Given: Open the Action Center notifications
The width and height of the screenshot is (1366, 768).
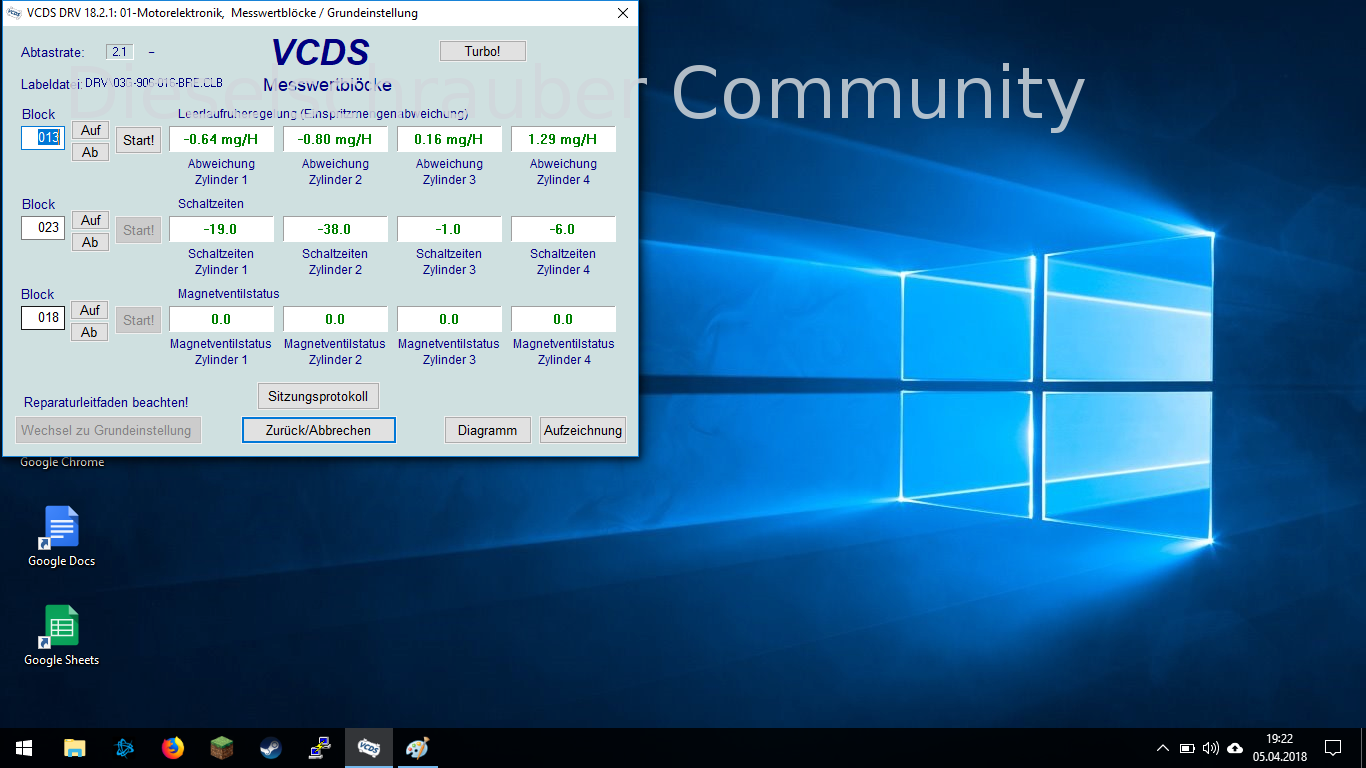Looking at the screenshot, I should click(x=1332, y=748).
